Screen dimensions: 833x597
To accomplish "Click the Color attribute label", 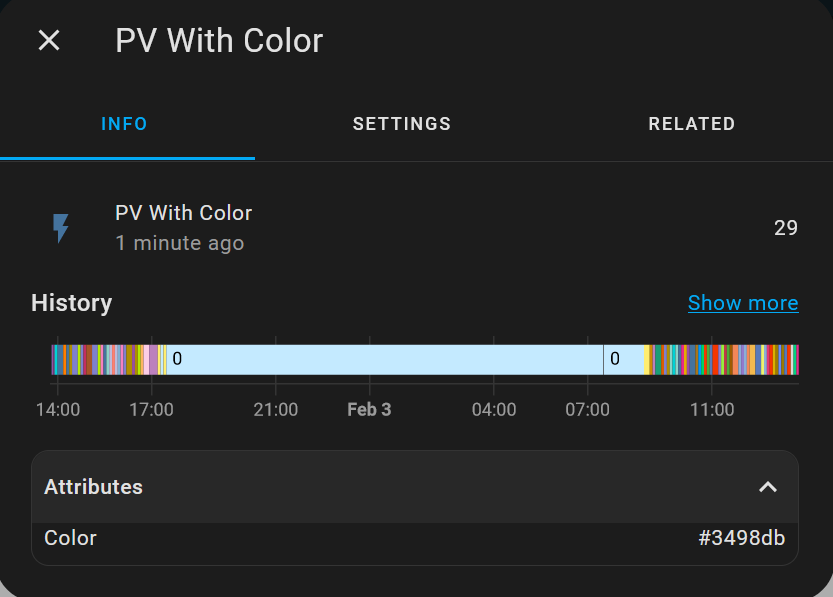I will coord(70,538).
